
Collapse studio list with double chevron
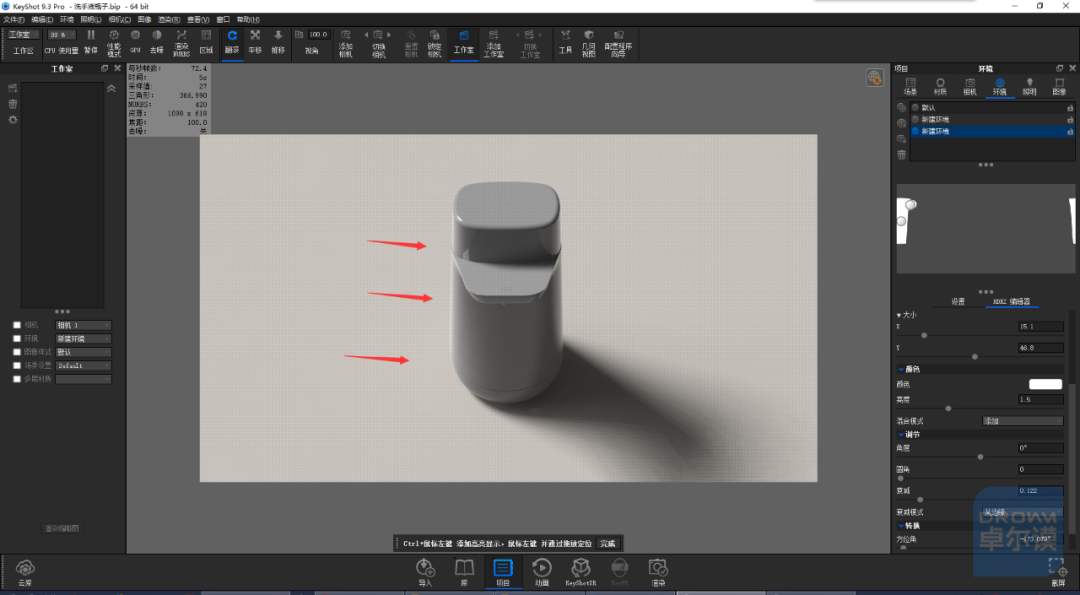coord(111,88)
